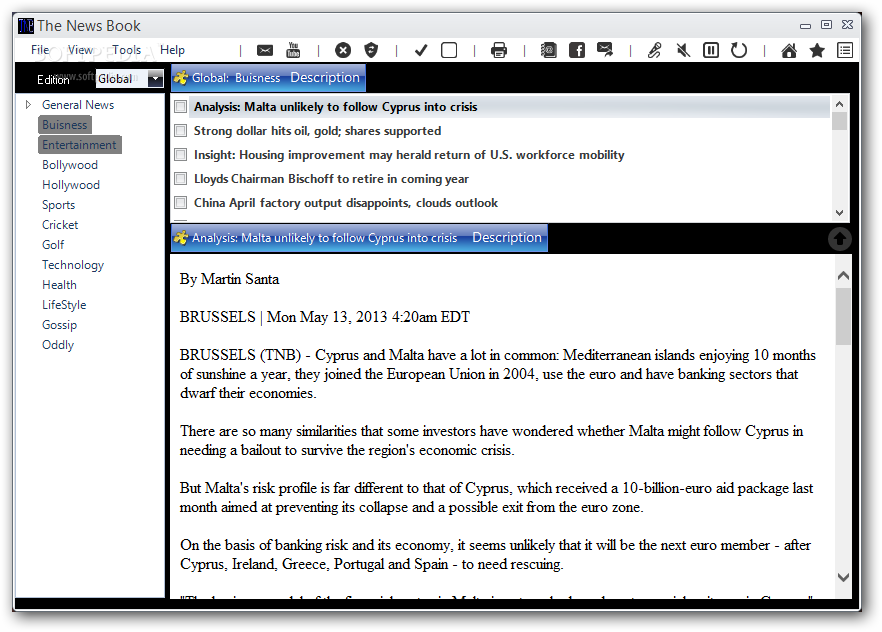Click the list view icon
Image resolution: width=882 pixels, height=632 pixels.
click(x=845, y=51)
